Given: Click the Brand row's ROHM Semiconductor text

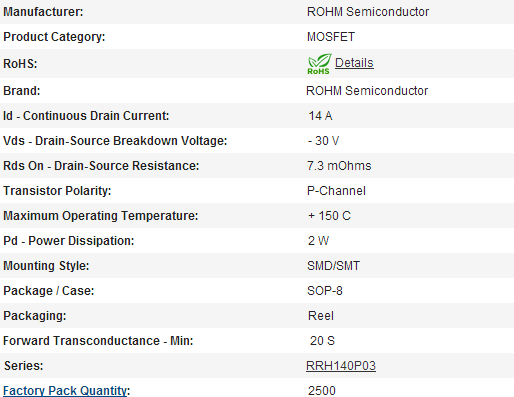Looking at the screenshot, I should (367, 91).
